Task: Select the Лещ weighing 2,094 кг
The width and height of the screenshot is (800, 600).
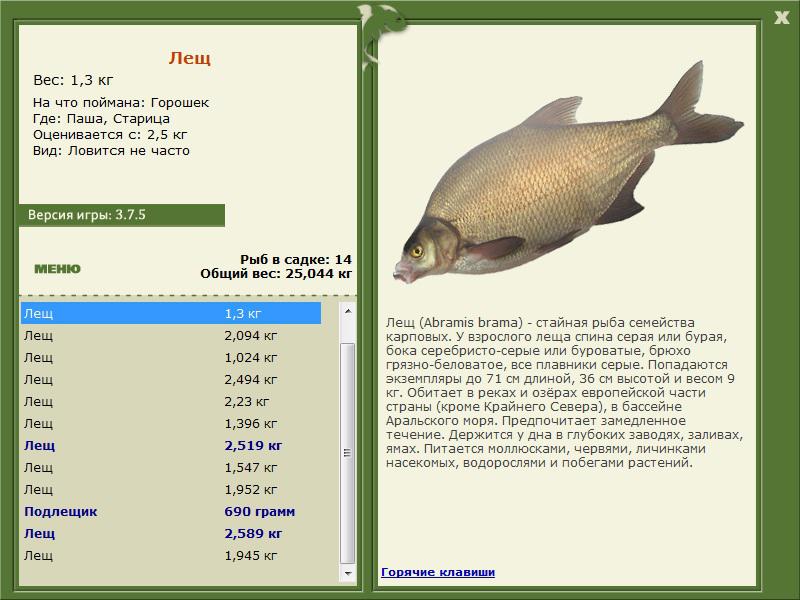Action: point(170,336)
